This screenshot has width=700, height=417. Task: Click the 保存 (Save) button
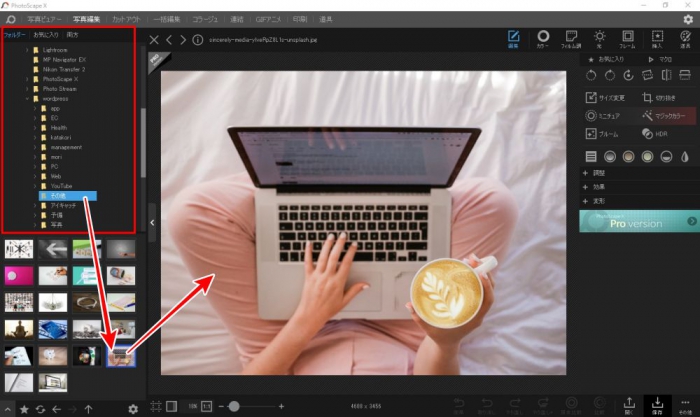tap(657, 405)
